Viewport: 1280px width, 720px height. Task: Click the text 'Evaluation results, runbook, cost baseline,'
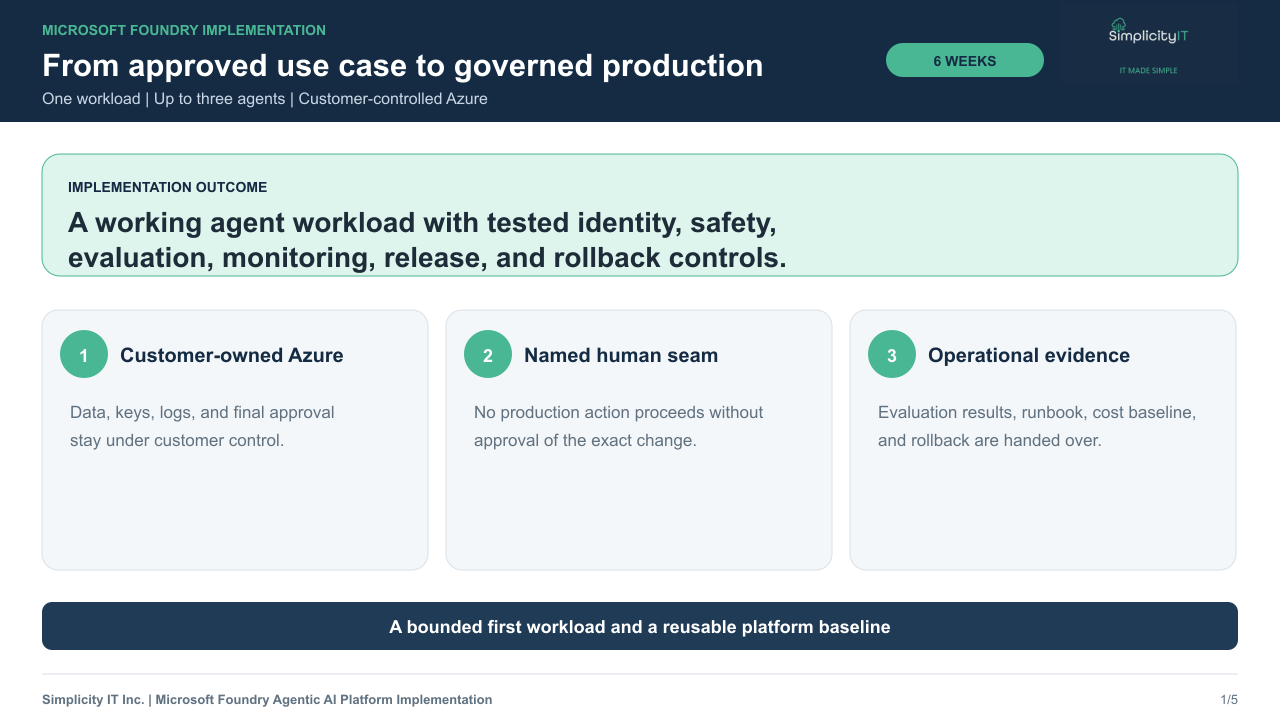click(1037, 412)
